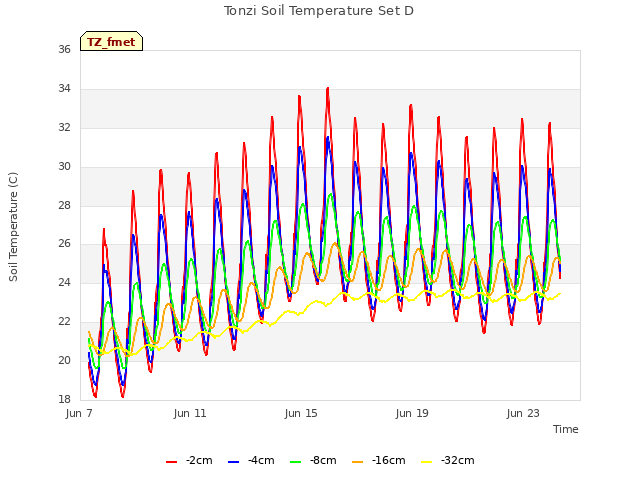Select the -32cm legend label
This screenshot has height=480, width=640.
tap(458, 460)
